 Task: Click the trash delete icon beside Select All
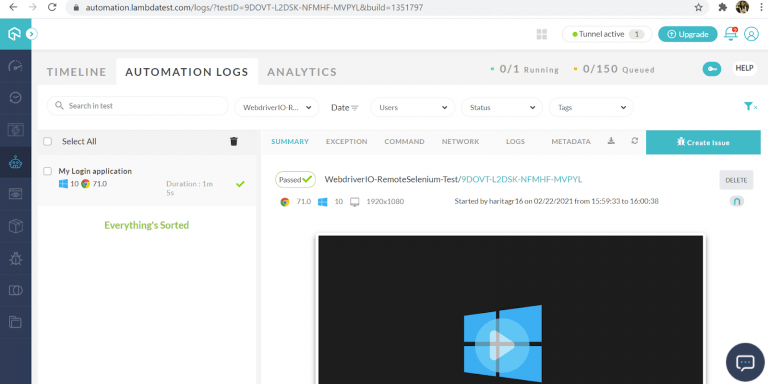(x=234, y=142)
